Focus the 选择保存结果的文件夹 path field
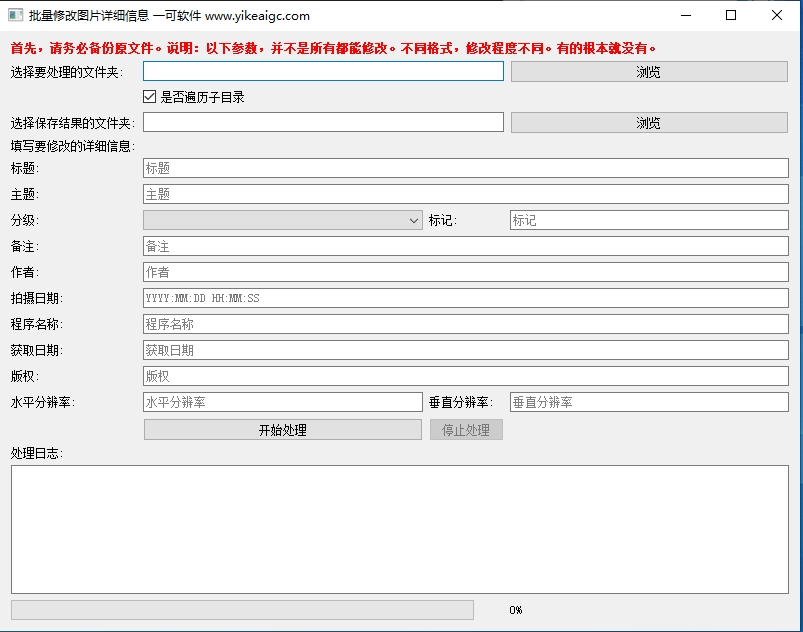 323,122
